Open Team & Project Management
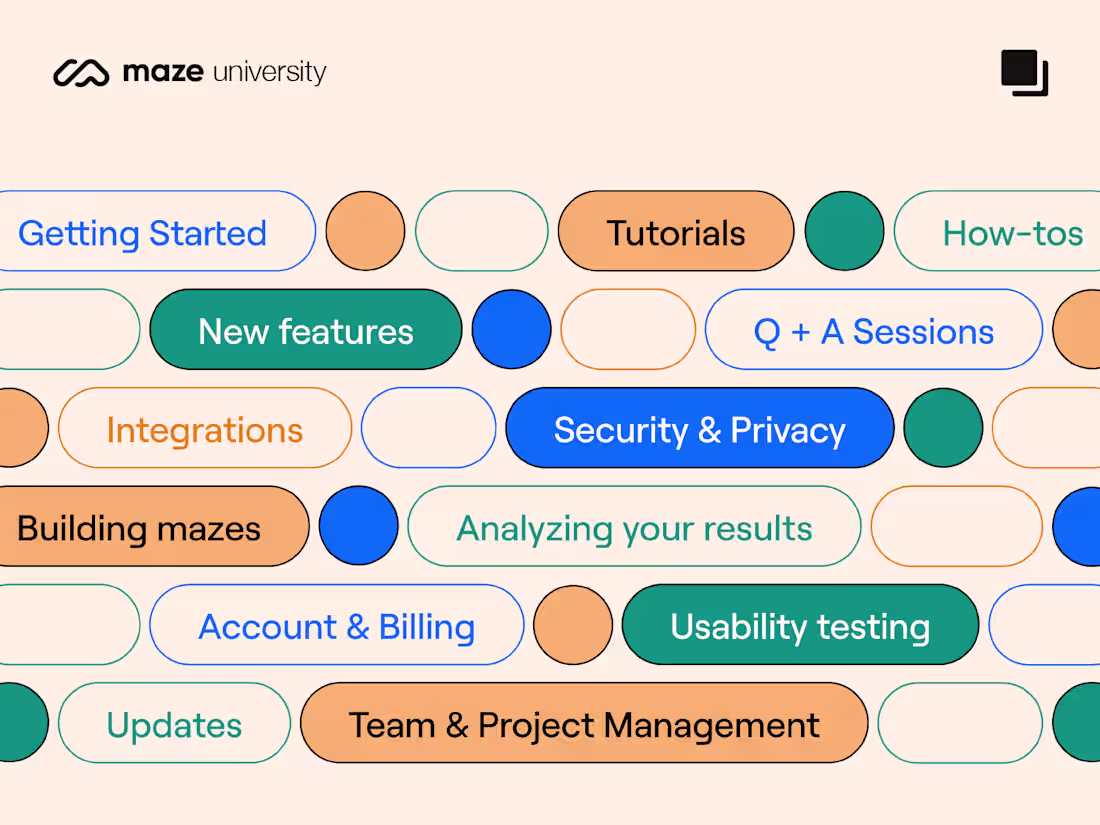The image size is (1100, 825). pyautogui.click(x=584, y=724)
